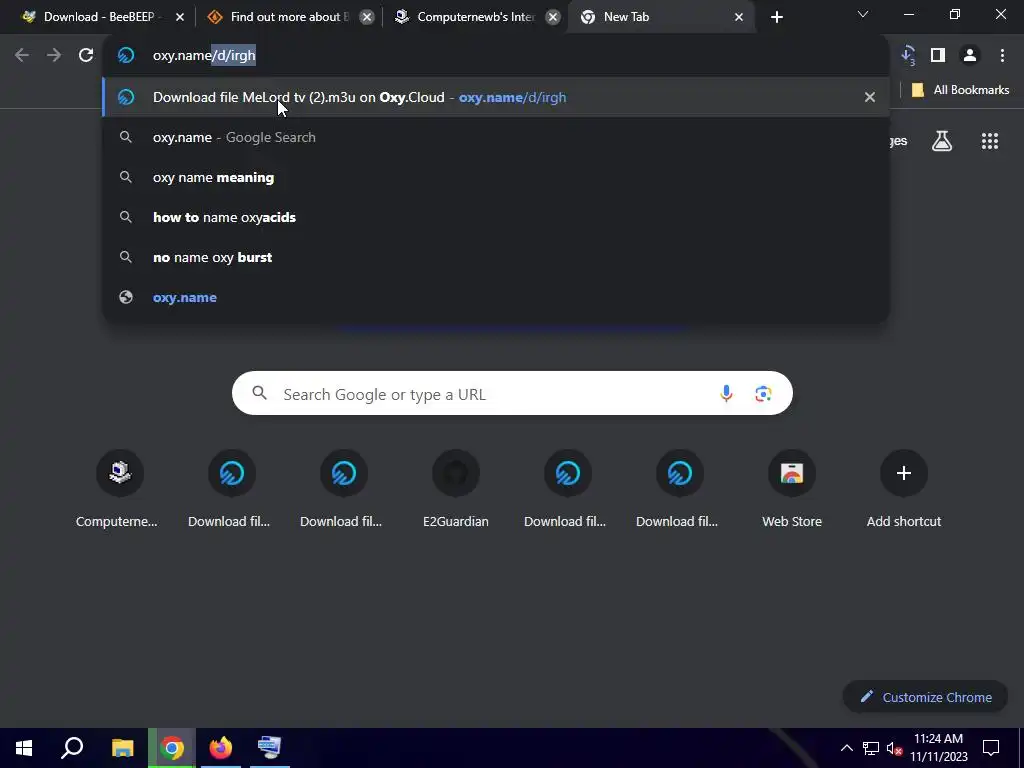Click the Customize Chrome button
Image resolution: width=1024 pixels, height=768 pixels.
[x=925, y=697]
